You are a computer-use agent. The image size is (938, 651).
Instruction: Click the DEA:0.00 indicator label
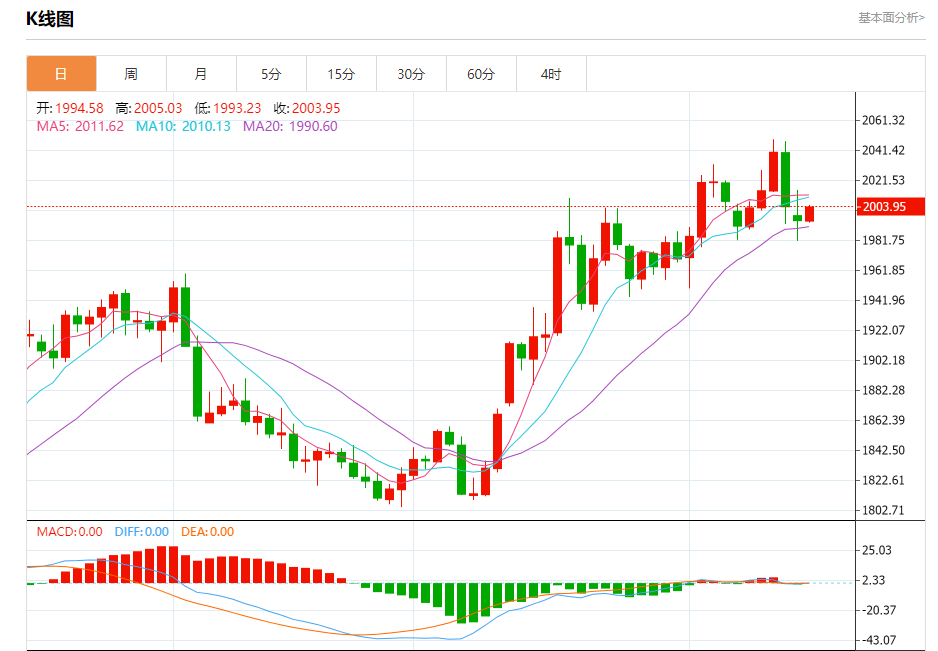coord(207,531)
